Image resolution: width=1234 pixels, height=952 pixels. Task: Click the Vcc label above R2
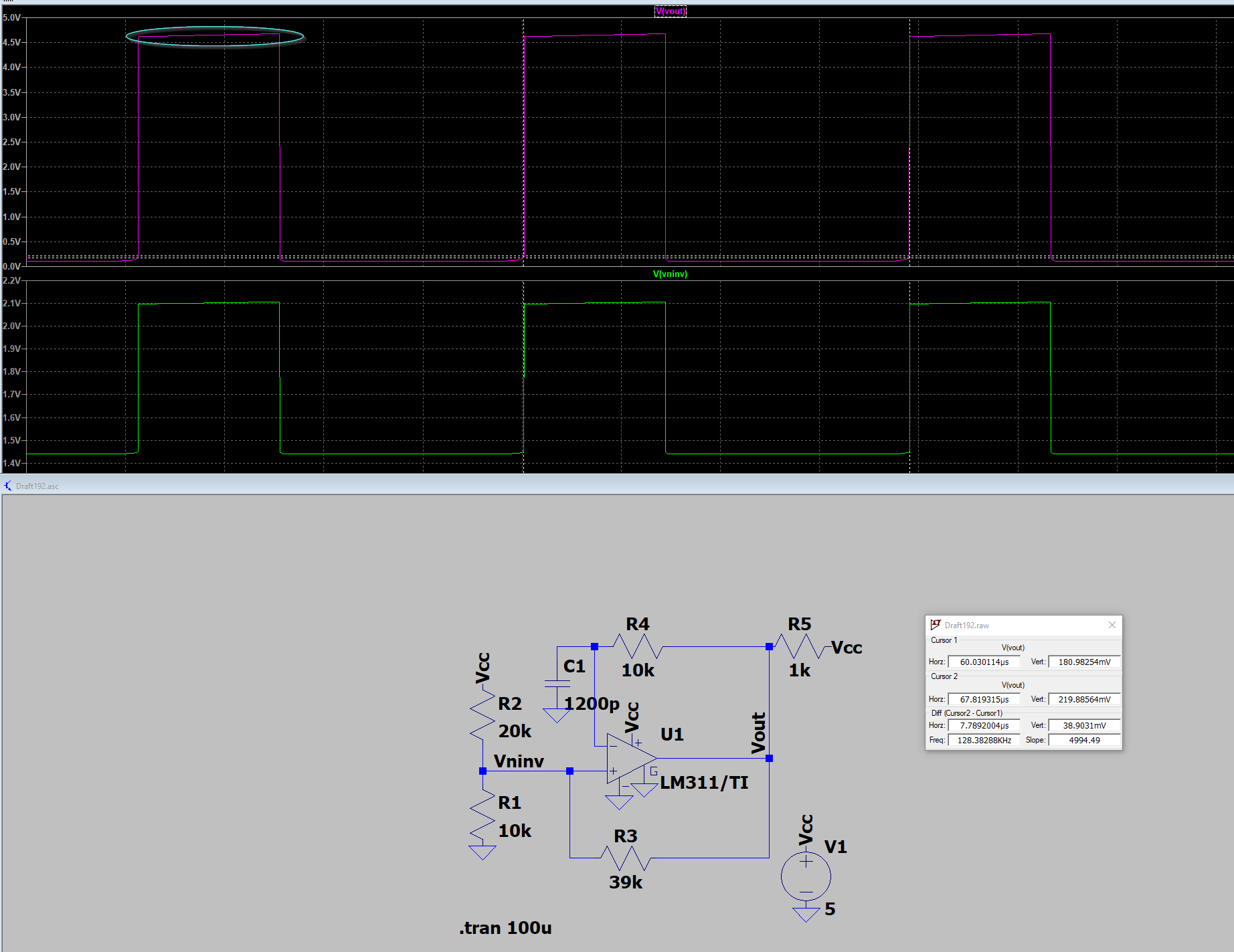(x=482, y=668)
